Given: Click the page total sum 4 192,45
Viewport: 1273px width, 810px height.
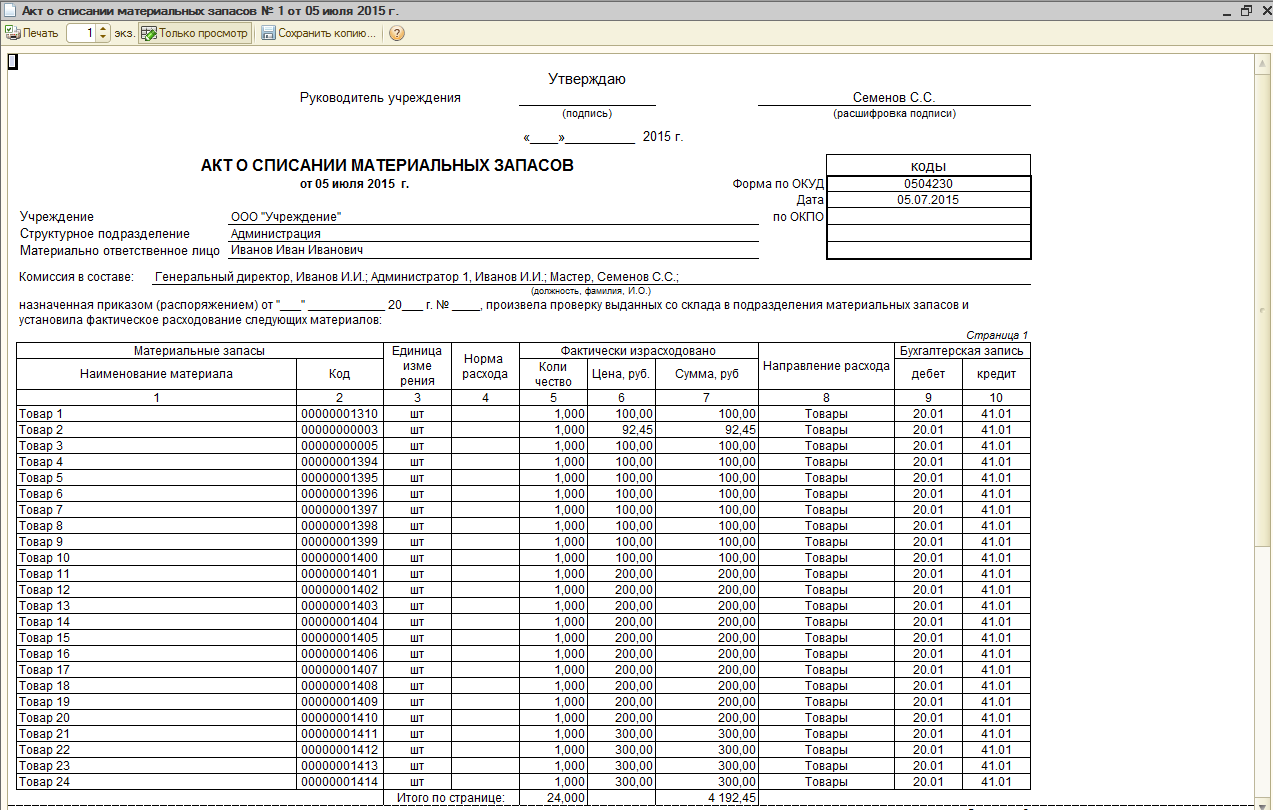Looking at the screenshot, I should 707,798.
